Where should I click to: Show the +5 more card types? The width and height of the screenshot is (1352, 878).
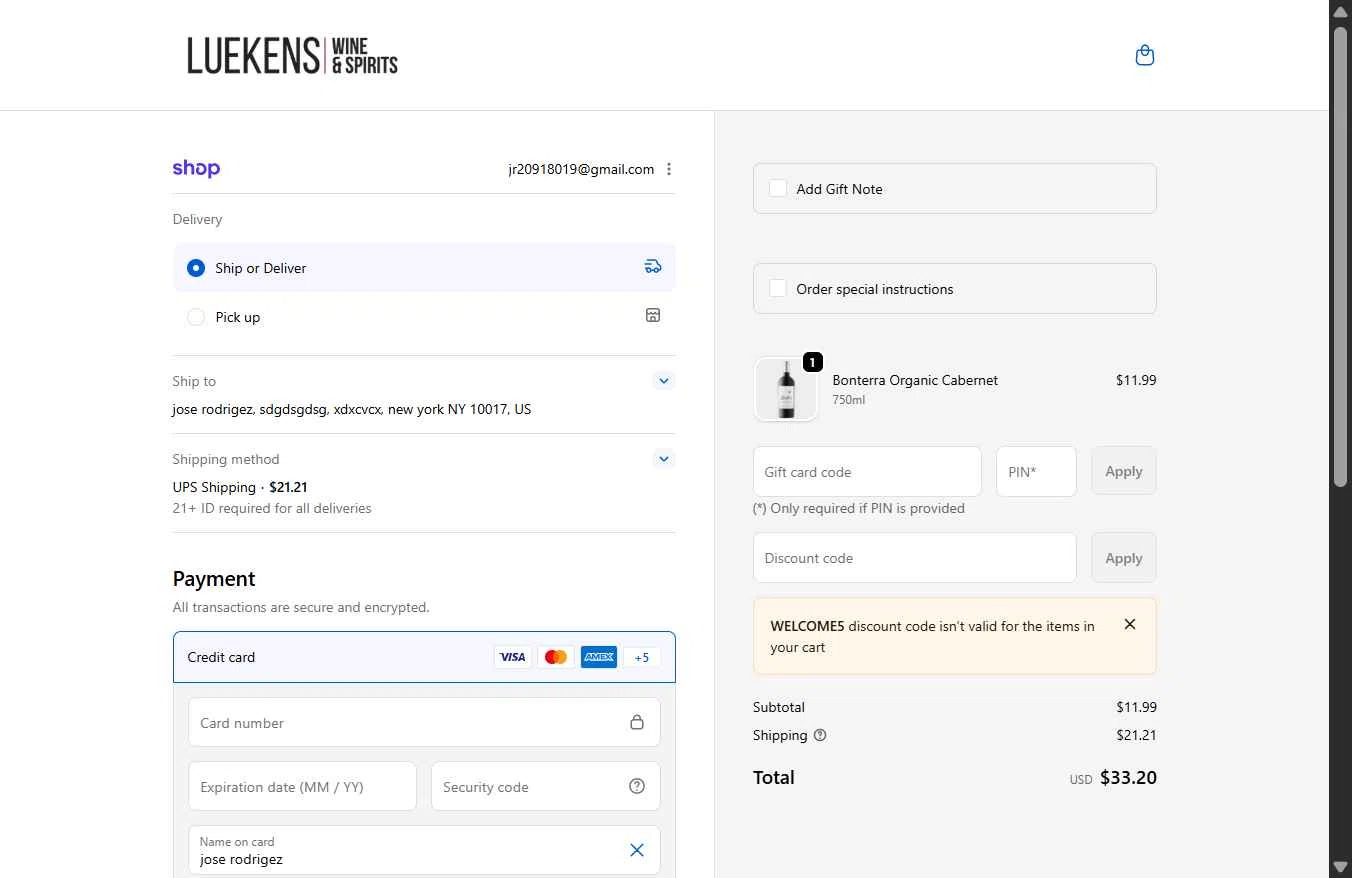click(x=642, y=657)
